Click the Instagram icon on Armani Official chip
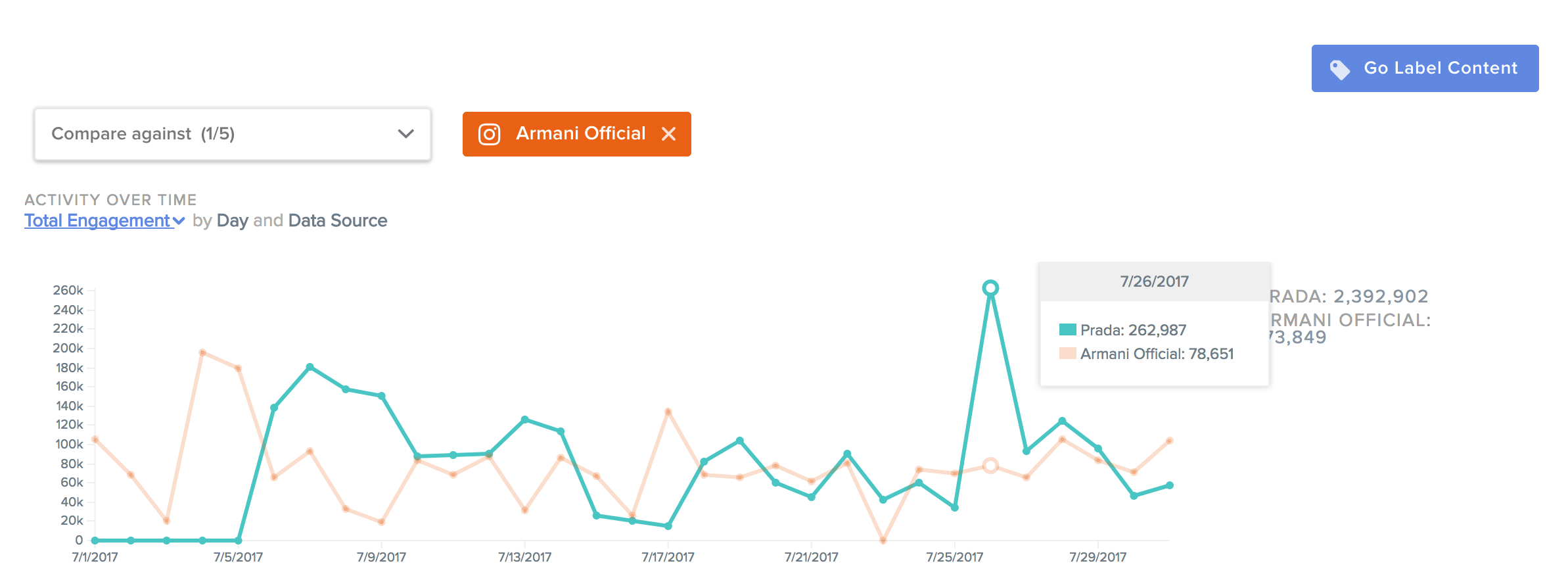 [x=489, y=134]
